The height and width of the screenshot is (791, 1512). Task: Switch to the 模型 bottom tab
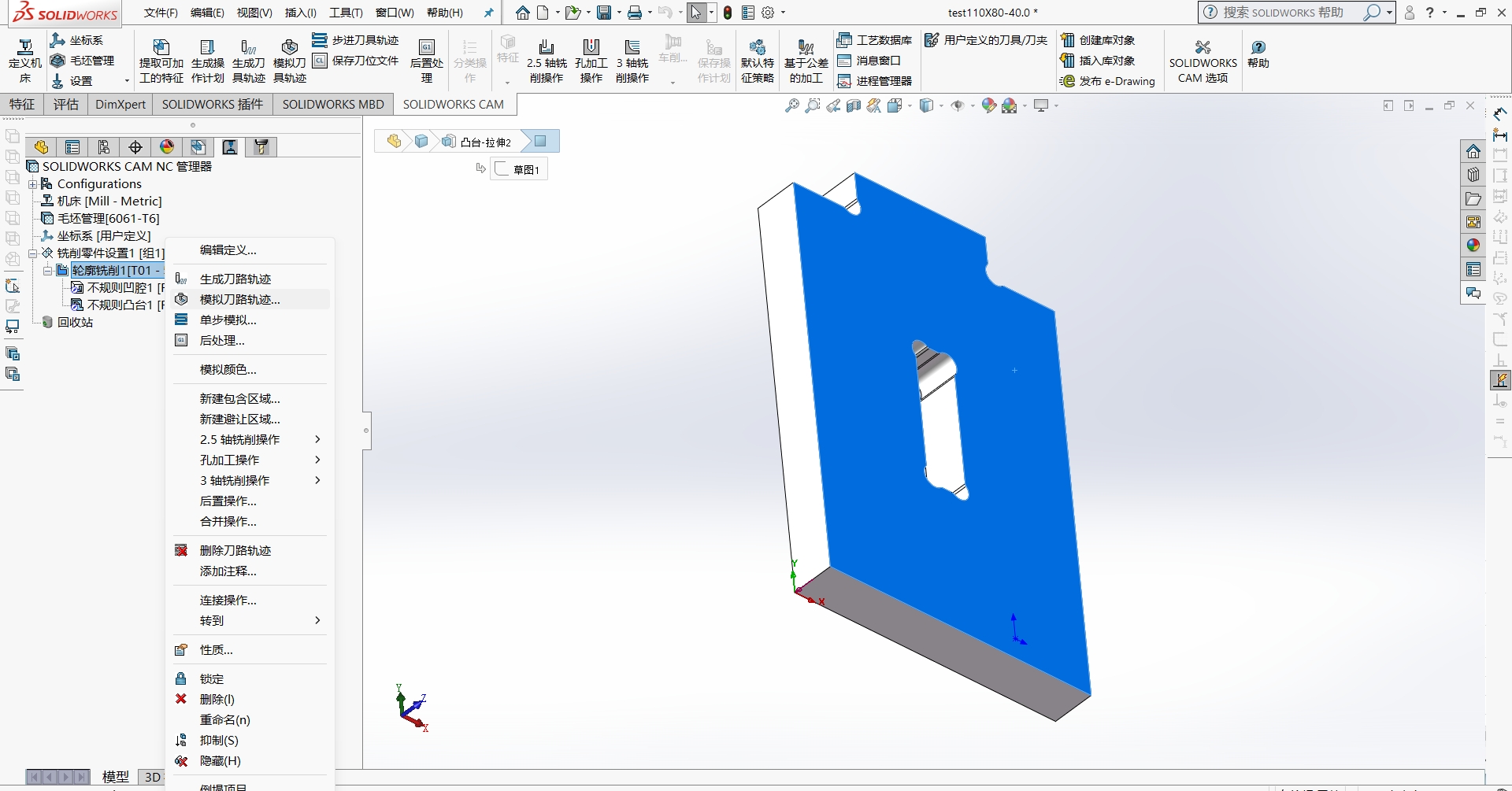[x=116, y=777]
